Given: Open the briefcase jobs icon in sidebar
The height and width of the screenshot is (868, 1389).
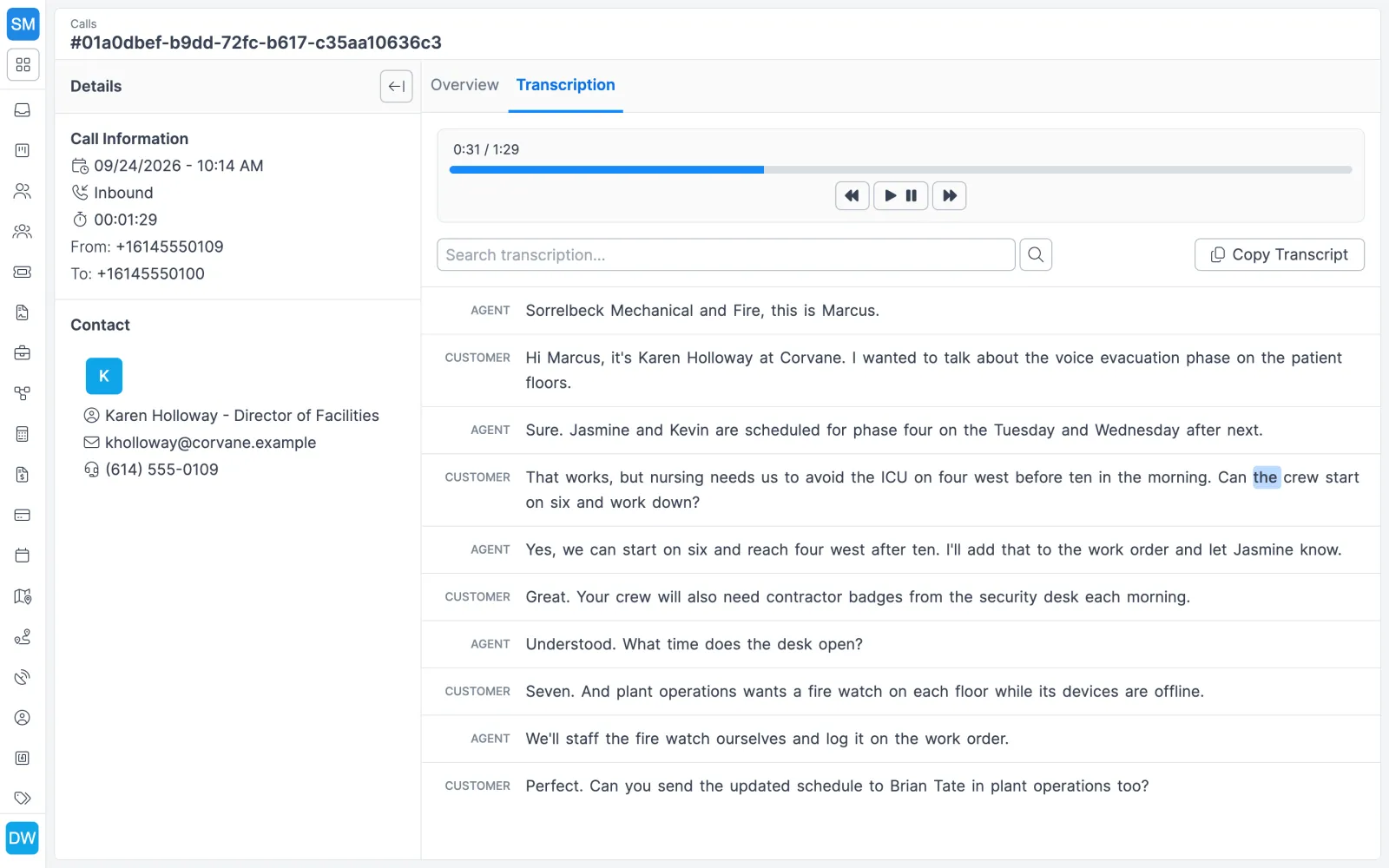Looking at the screenshot, I should (23, 353).
